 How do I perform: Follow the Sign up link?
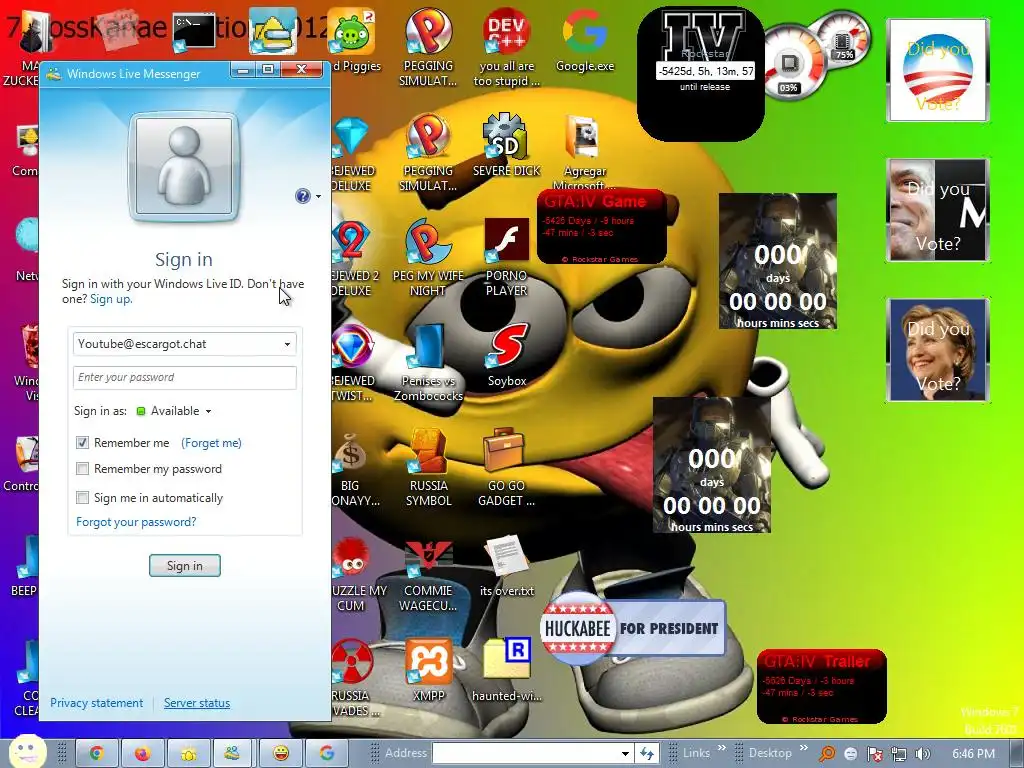click(x=110, y=299)
